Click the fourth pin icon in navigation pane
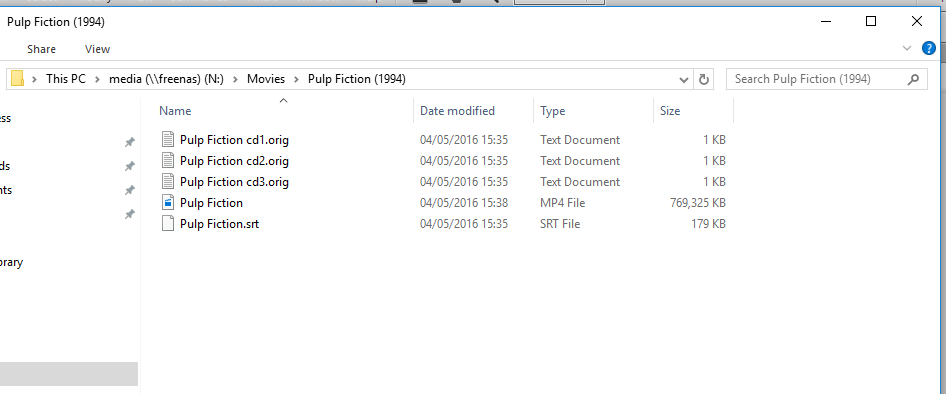The height and width of the screenshot is (394, 946). (x=129, y=214)
